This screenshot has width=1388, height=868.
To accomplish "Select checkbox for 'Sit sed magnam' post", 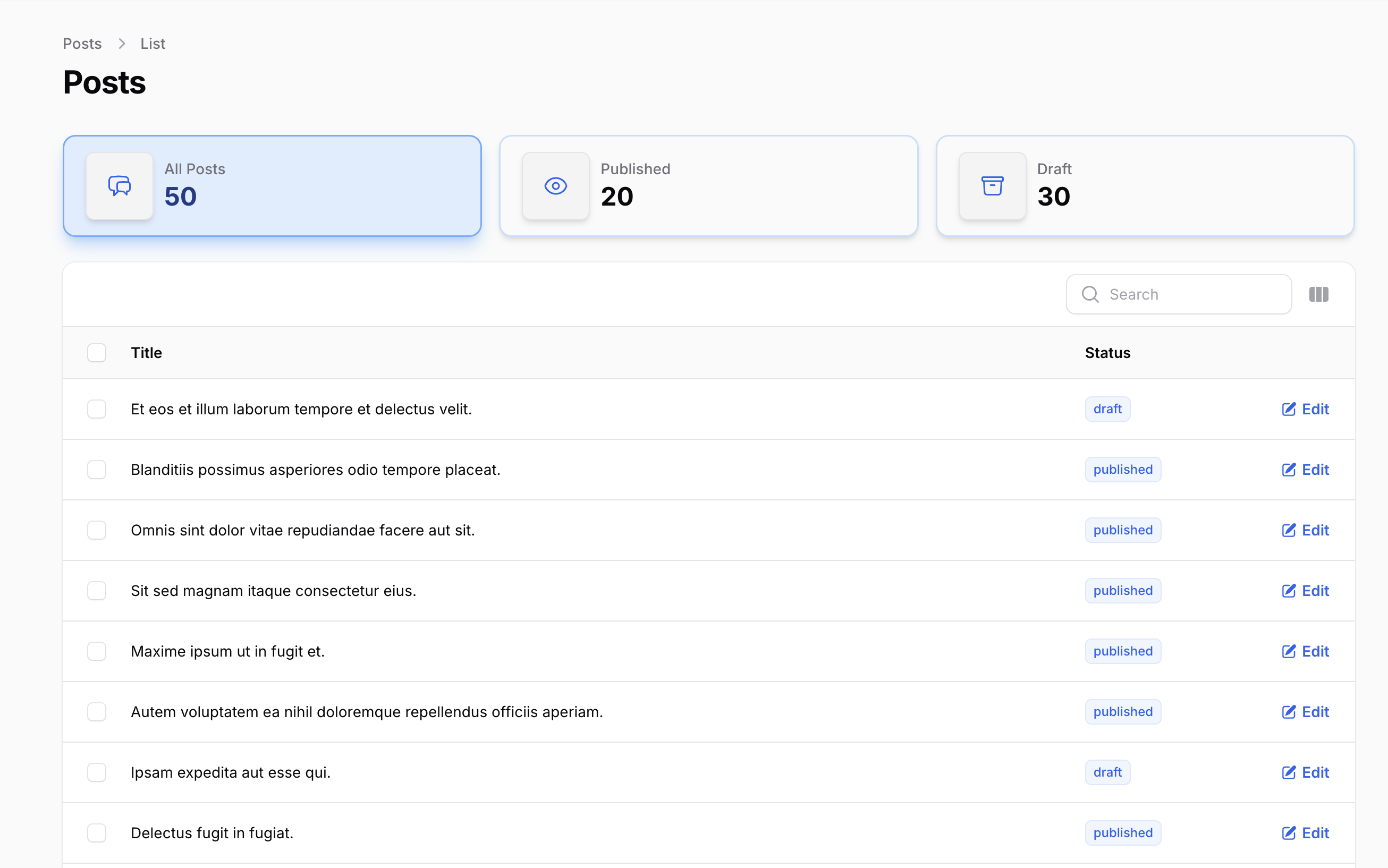I will tap(97, 591).
